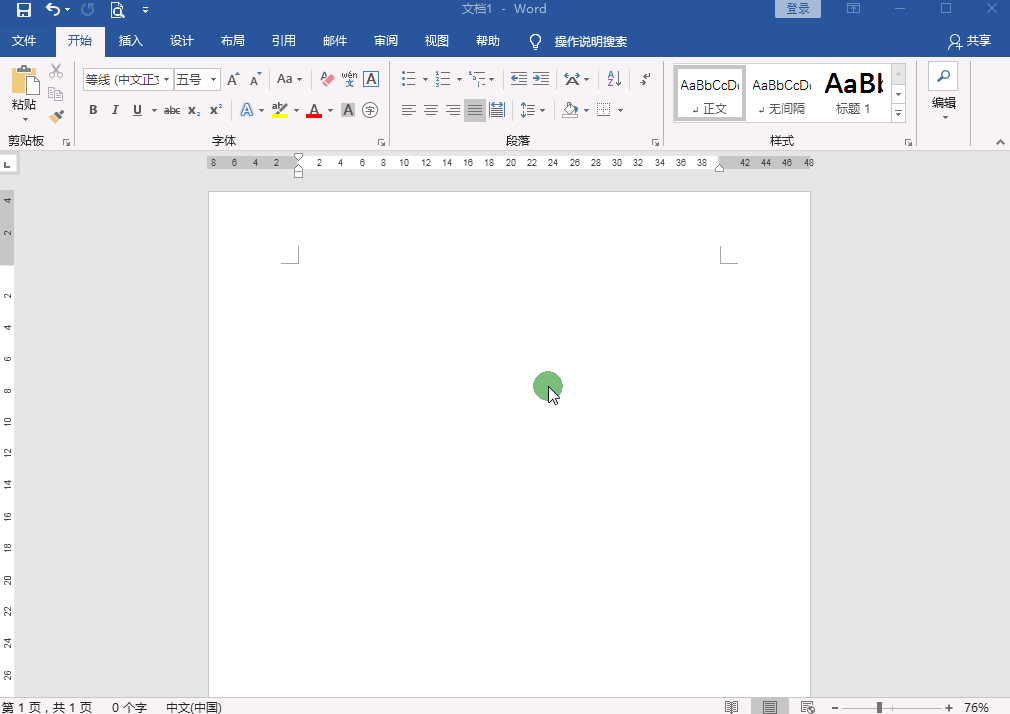This screenshot has width=1010, height=714.
Task: Increase font size with the larger A icon
Action: [233, 79]
